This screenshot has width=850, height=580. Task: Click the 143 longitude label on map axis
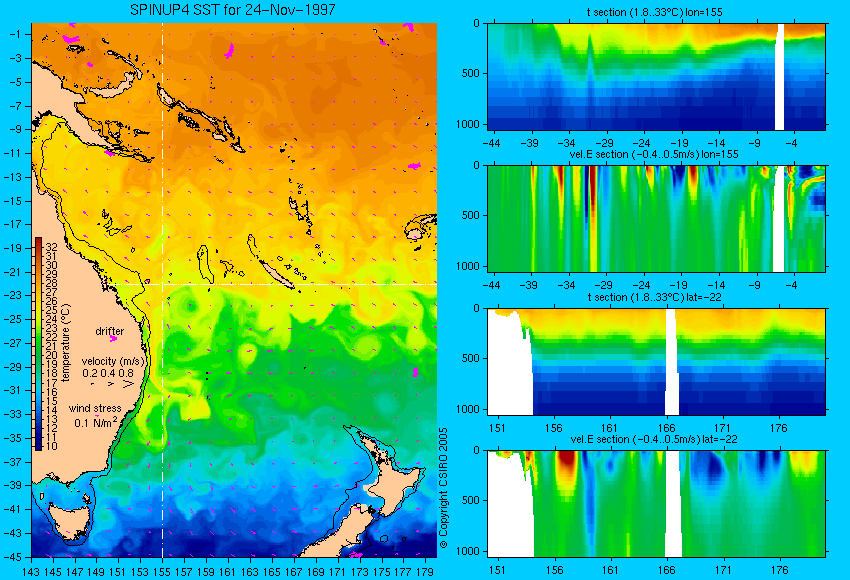pyautogui.click(x=31, y=571)
